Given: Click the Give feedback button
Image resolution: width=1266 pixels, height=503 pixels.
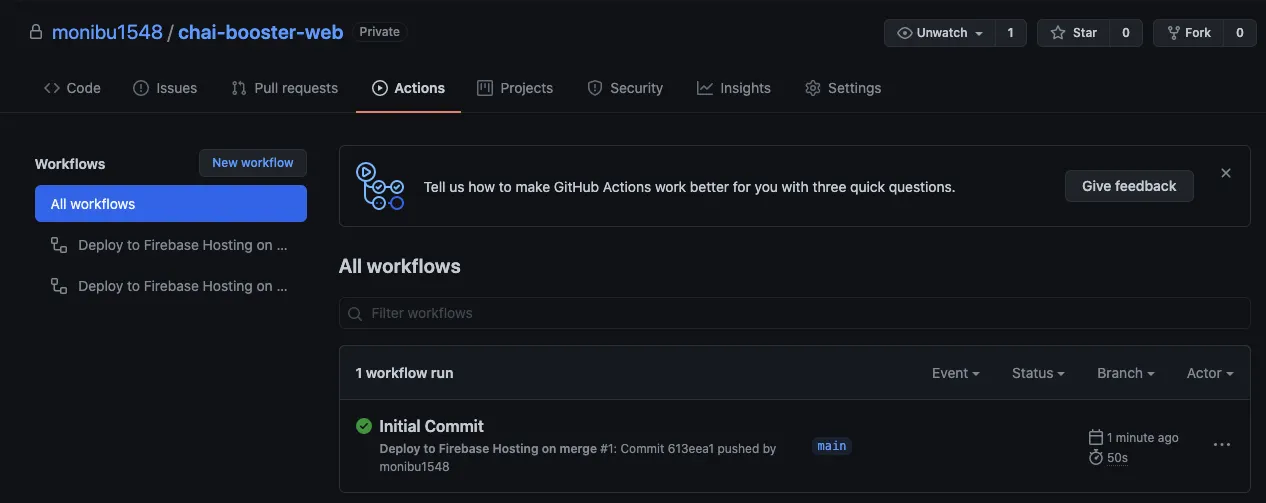Looking at the screenshot, I should pos(1129,186).
